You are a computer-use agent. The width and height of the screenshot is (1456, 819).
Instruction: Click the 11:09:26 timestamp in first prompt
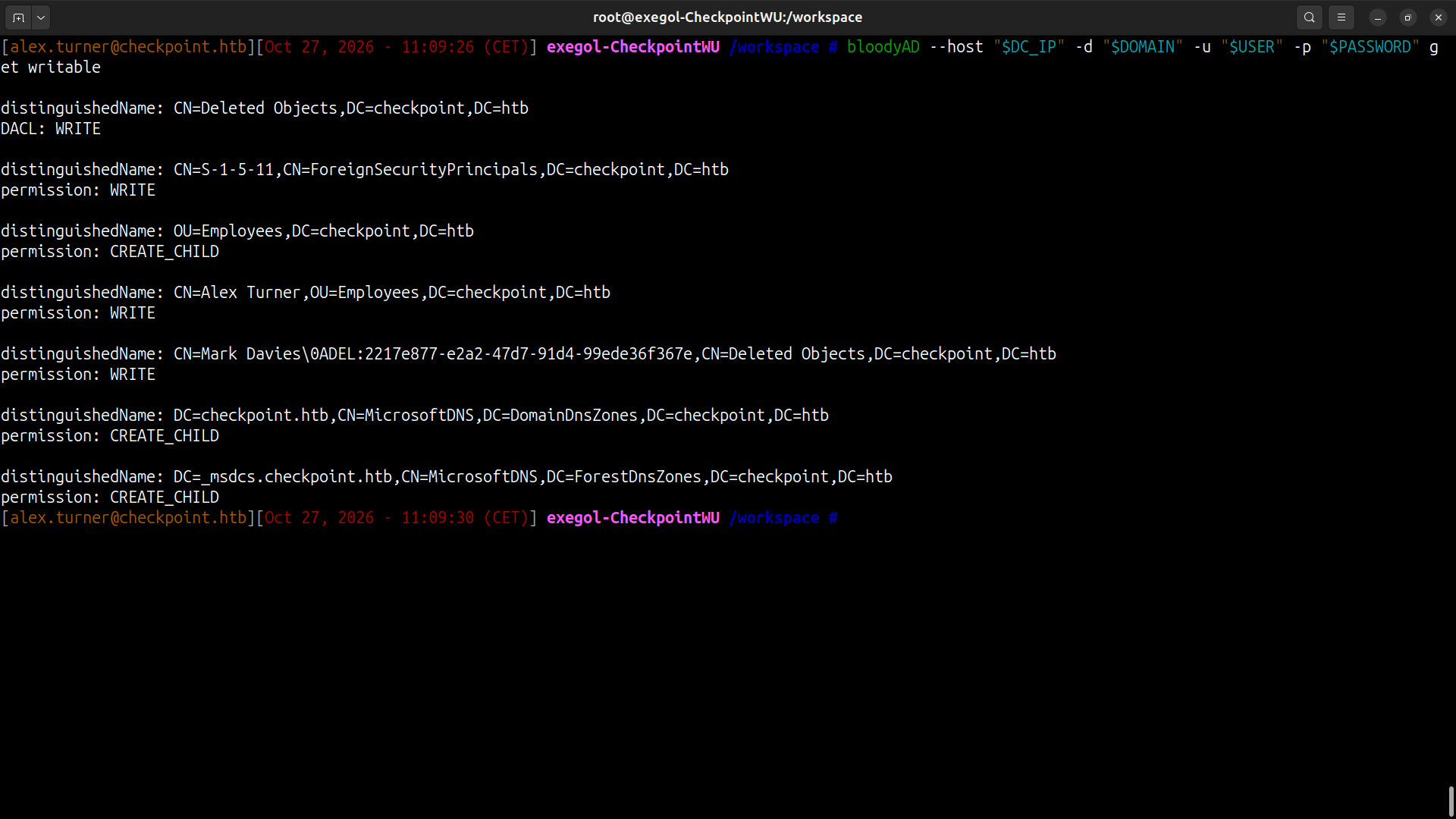438,47
